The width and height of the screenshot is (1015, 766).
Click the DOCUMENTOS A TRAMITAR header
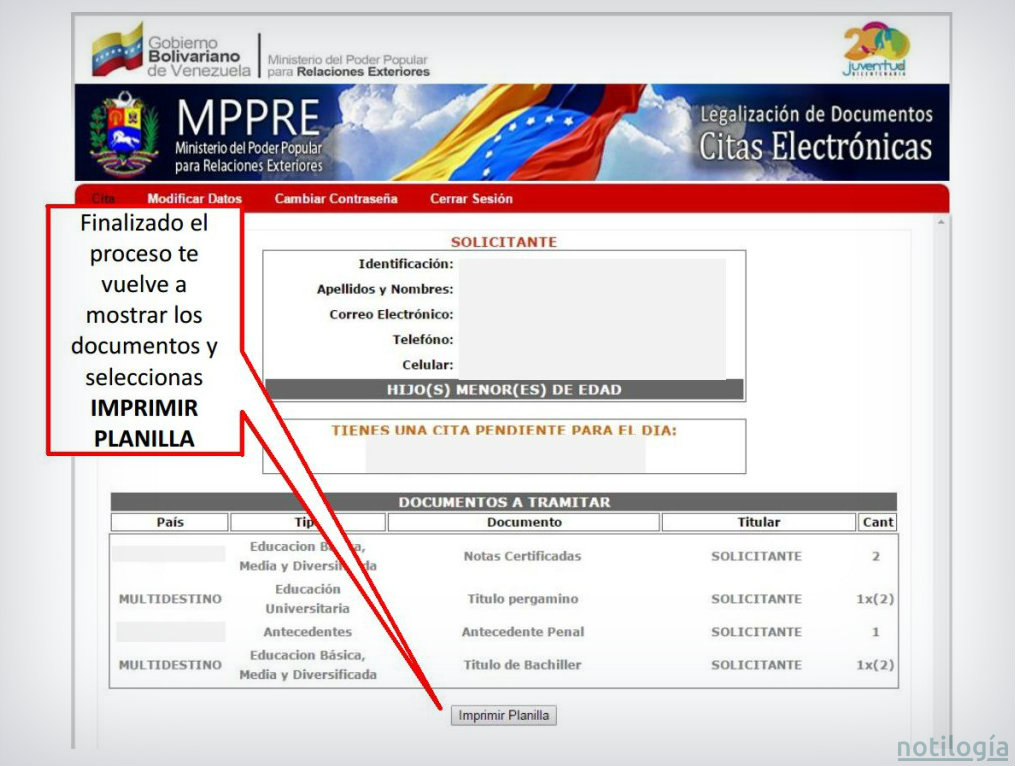(x=504, y=502)
